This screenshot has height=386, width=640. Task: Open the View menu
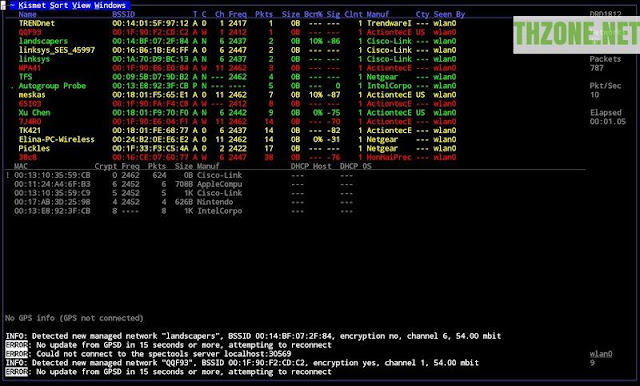point(81,5)
